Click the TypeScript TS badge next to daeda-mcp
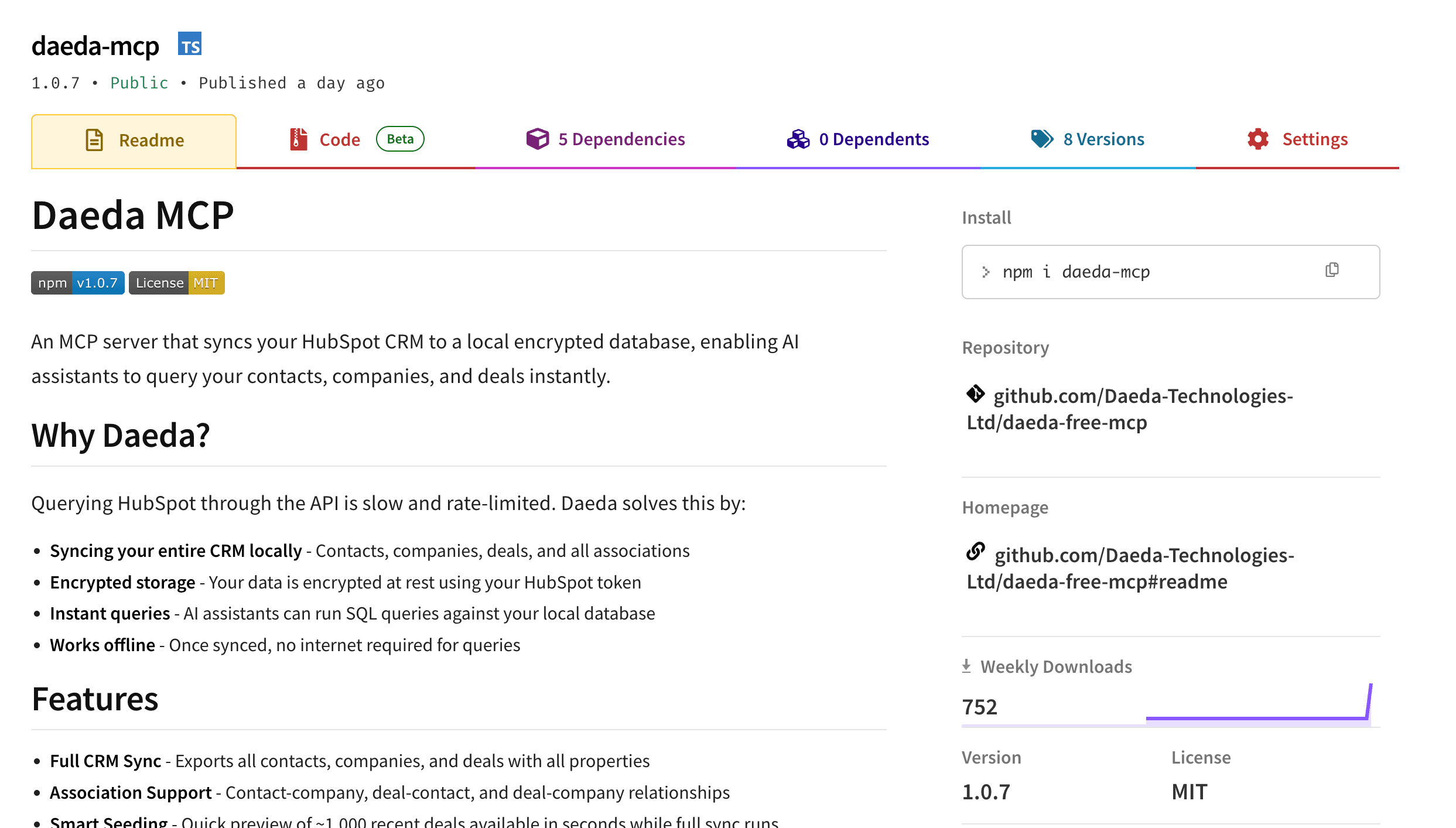 tap(189, 43)
